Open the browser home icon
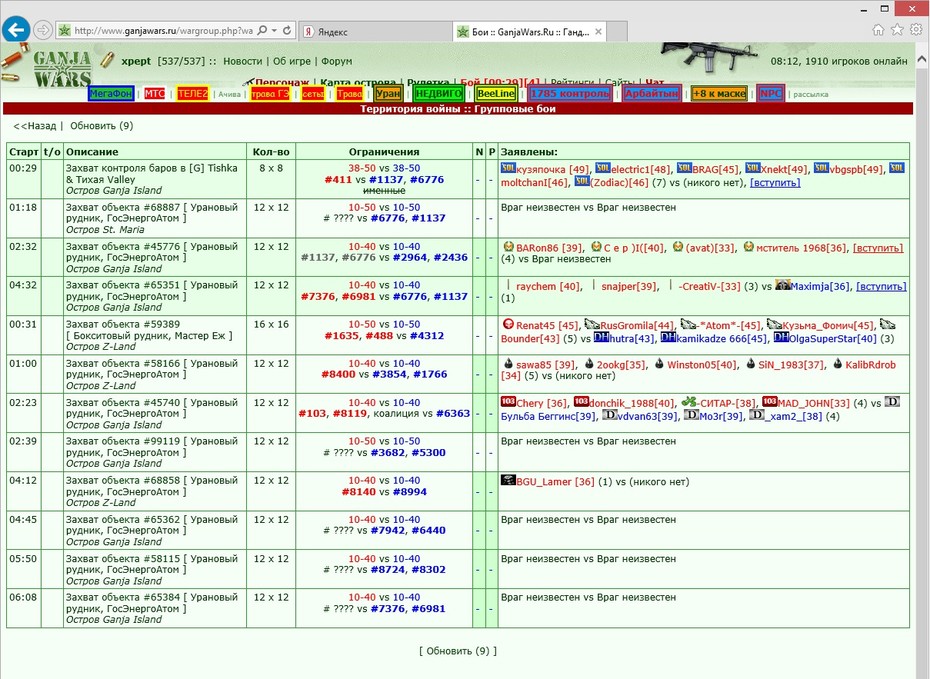The width and height of the screenshot is (930, 679). 878,30
